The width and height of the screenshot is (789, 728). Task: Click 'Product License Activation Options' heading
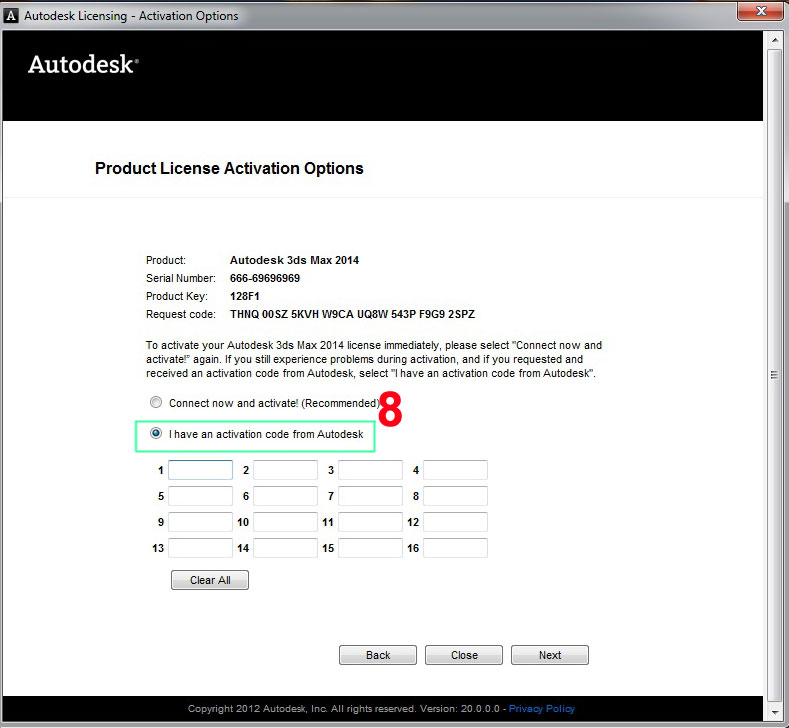(x=229, y=168)
